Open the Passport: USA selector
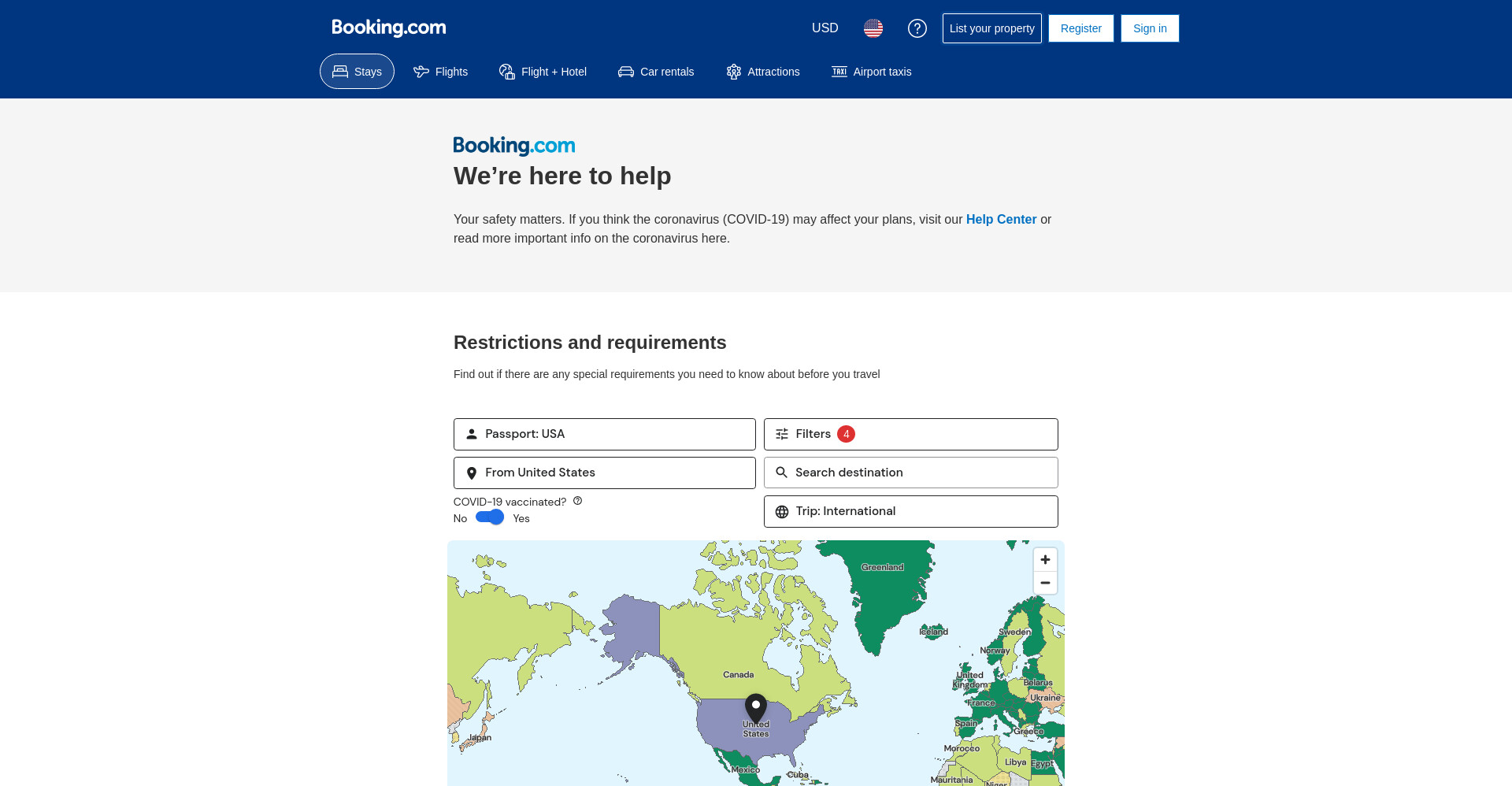The image size is (1512, 786). pyautogui.click(x=605, y=434)
